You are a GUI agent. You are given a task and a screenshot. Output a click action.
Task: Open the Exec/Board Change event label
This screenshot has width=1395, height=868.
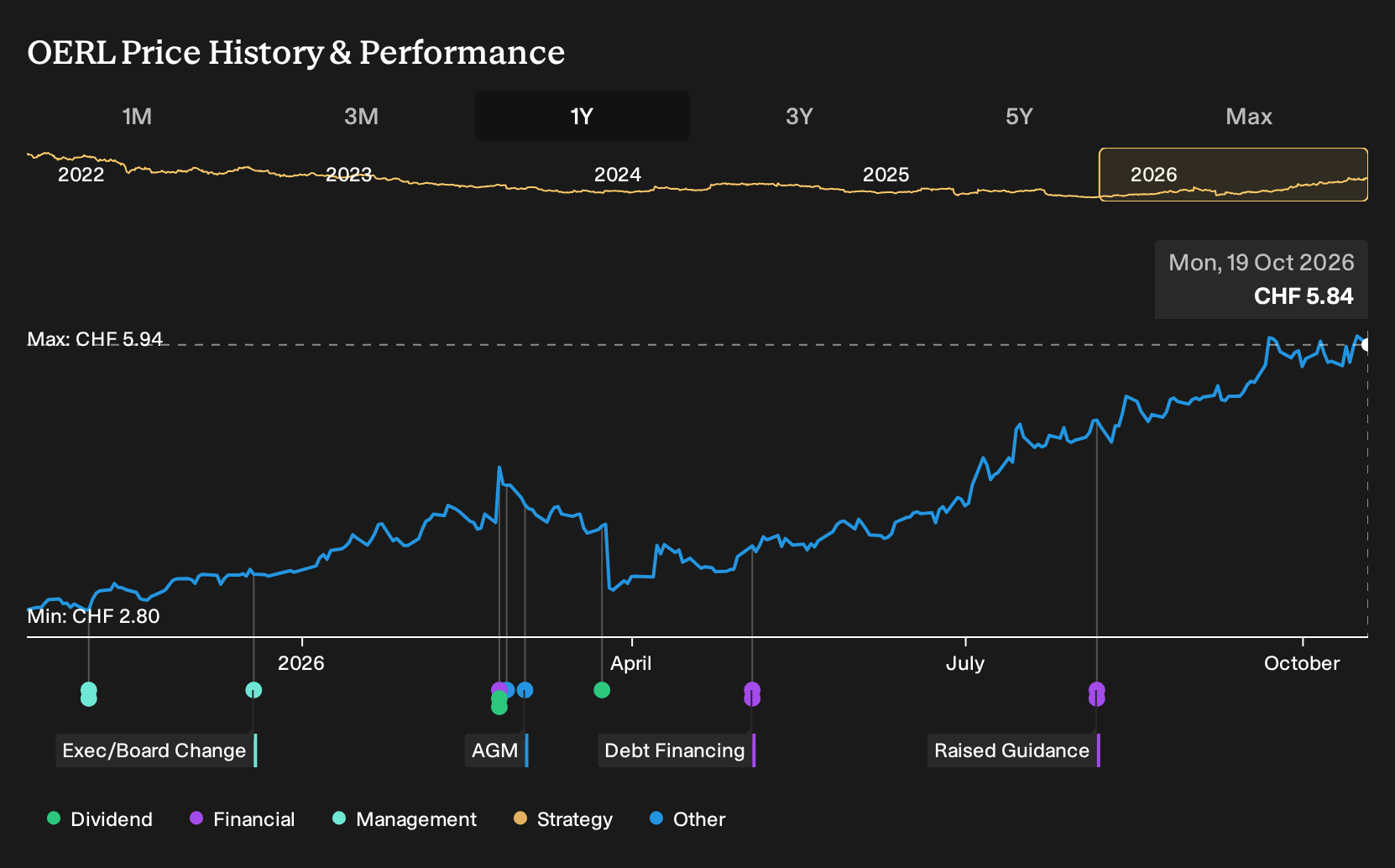[154, 750]
